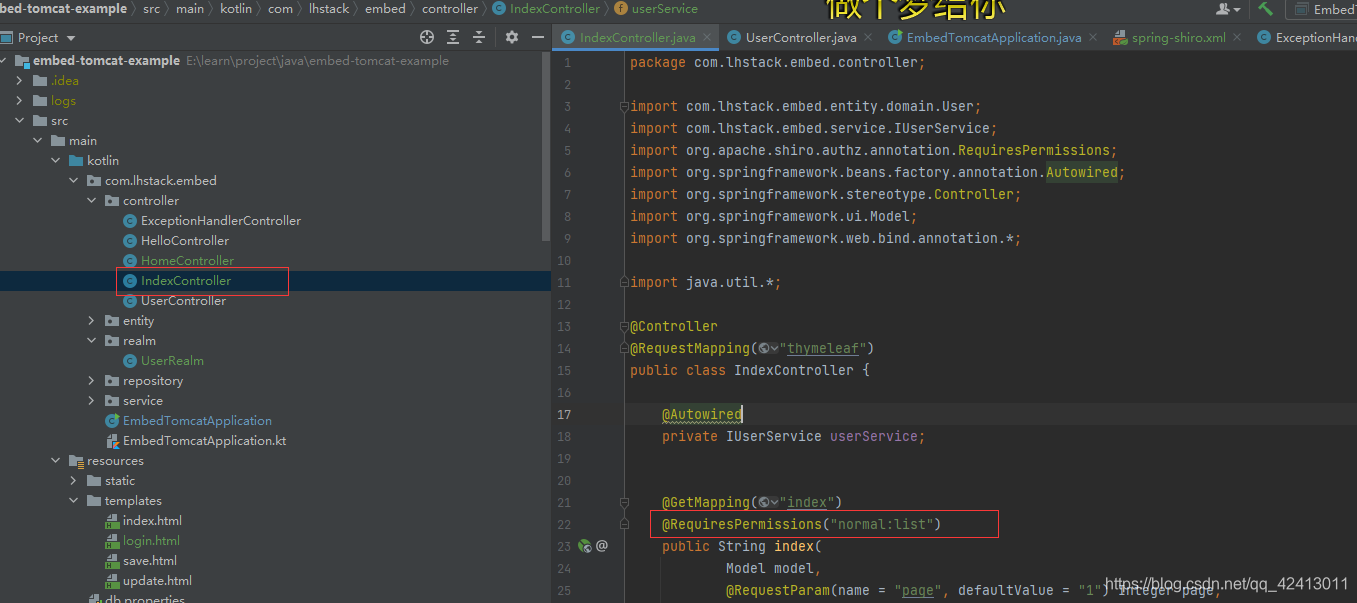
Task: Collapse the templates folder
Action: [x=73, y=501]
